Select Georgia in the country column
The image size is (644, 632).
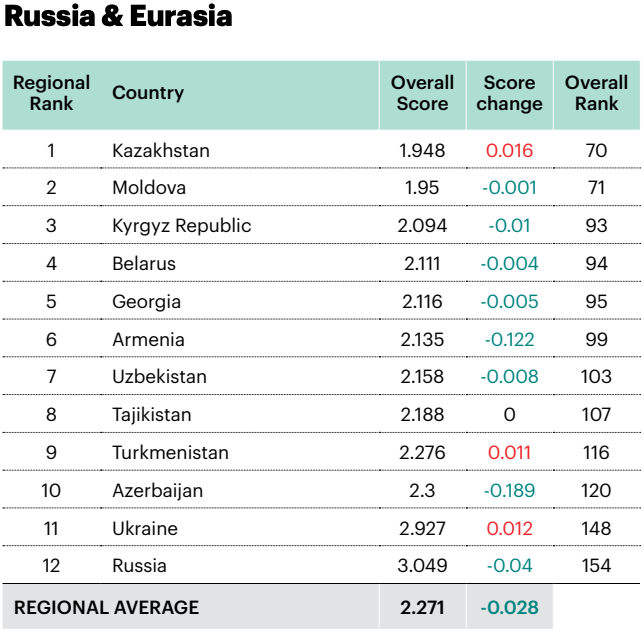coord(147,301)
